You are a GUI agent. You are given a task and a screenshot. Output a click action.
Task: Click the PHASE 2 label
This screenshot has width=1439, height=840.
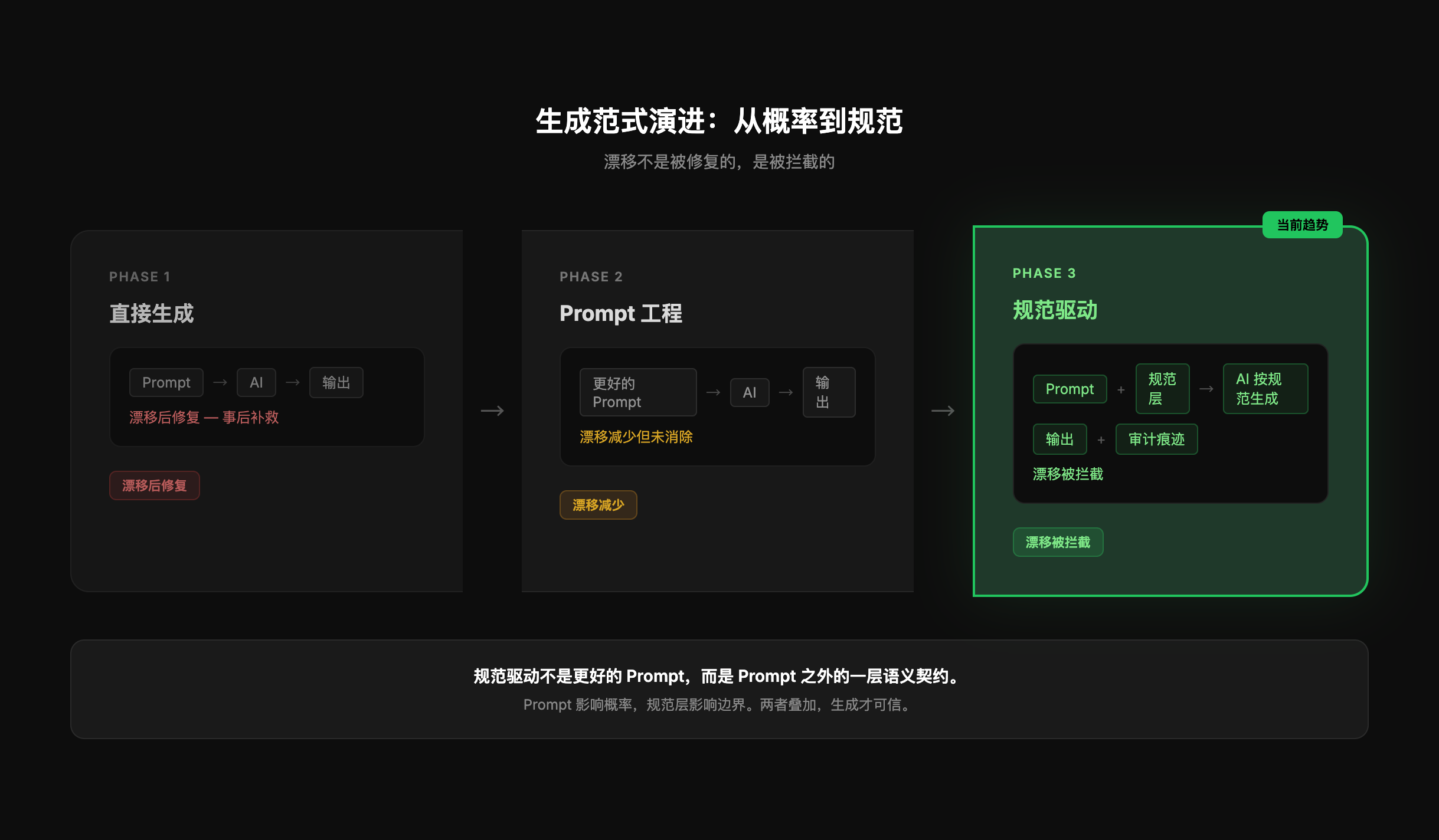pyautogui.click(x=591, y=277)
